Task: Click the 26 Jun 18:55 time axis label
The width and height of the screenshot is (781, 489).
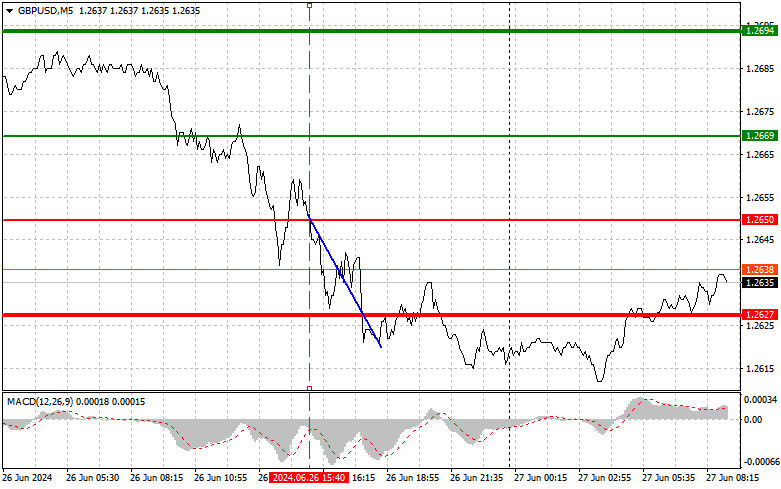Action: [x=412, y=478]
